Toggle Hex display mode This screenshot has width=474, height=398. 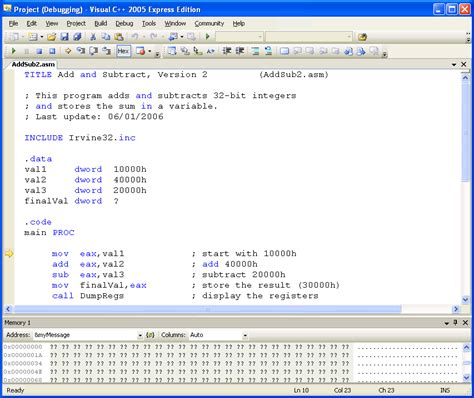tap(123, 51)
